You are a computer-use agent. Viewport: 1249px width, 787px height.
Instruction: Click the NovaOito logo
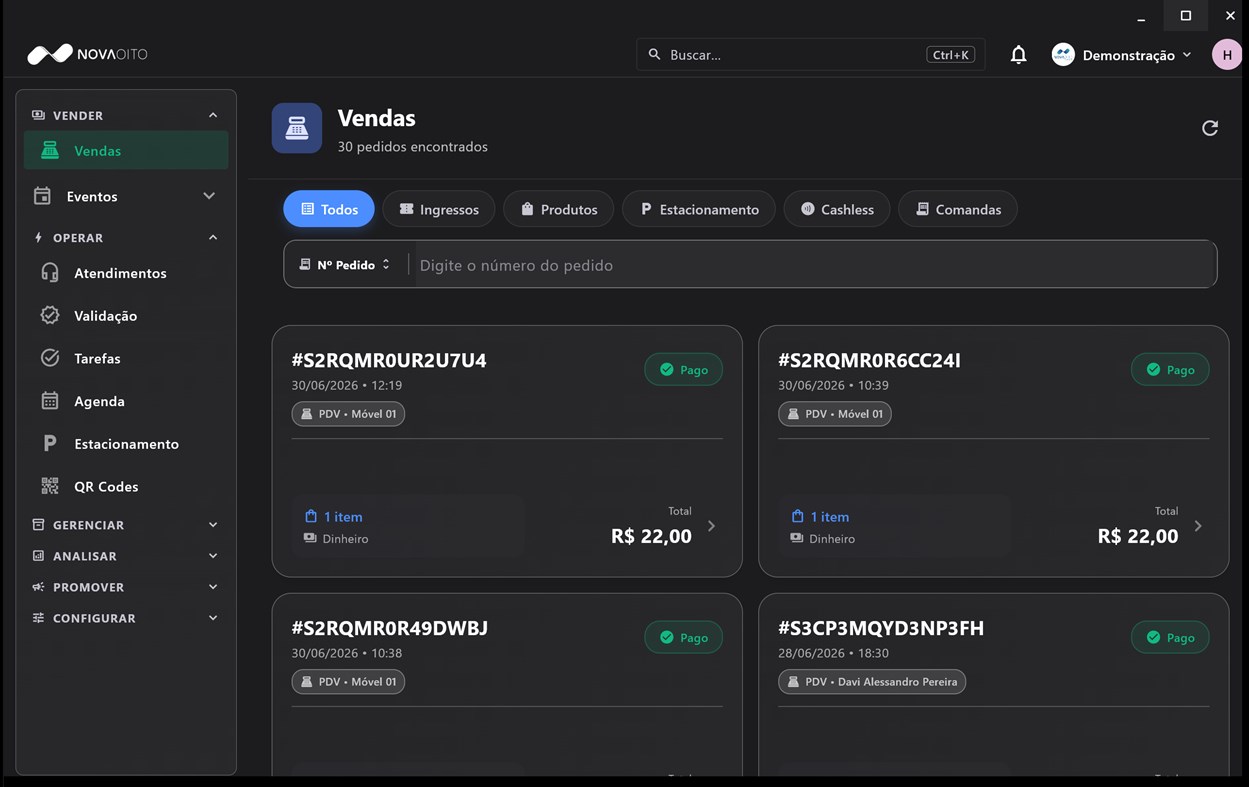point(87,54)
